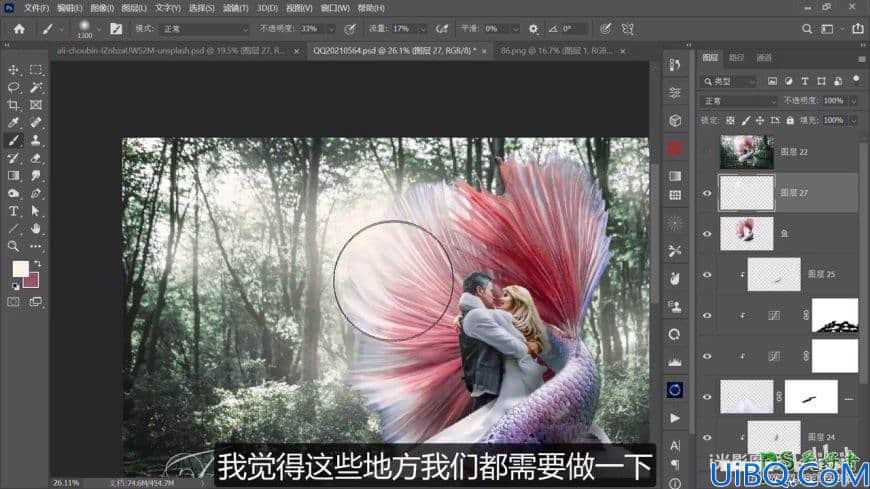870x489 pixels.
Task: Expand the tool preset dropdown arrow
Action: 61,29
